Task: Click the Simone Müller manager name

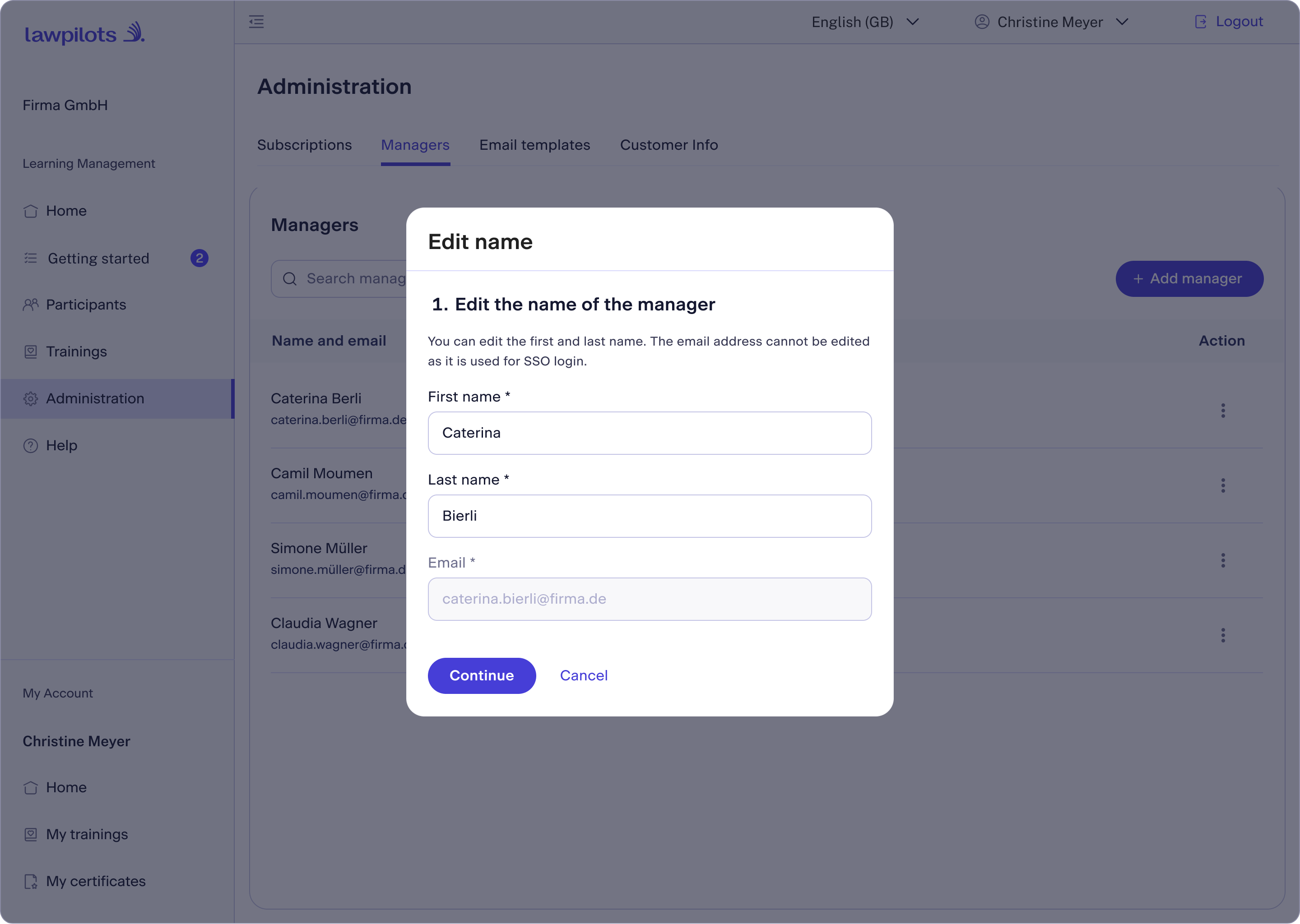Action: 319,549
